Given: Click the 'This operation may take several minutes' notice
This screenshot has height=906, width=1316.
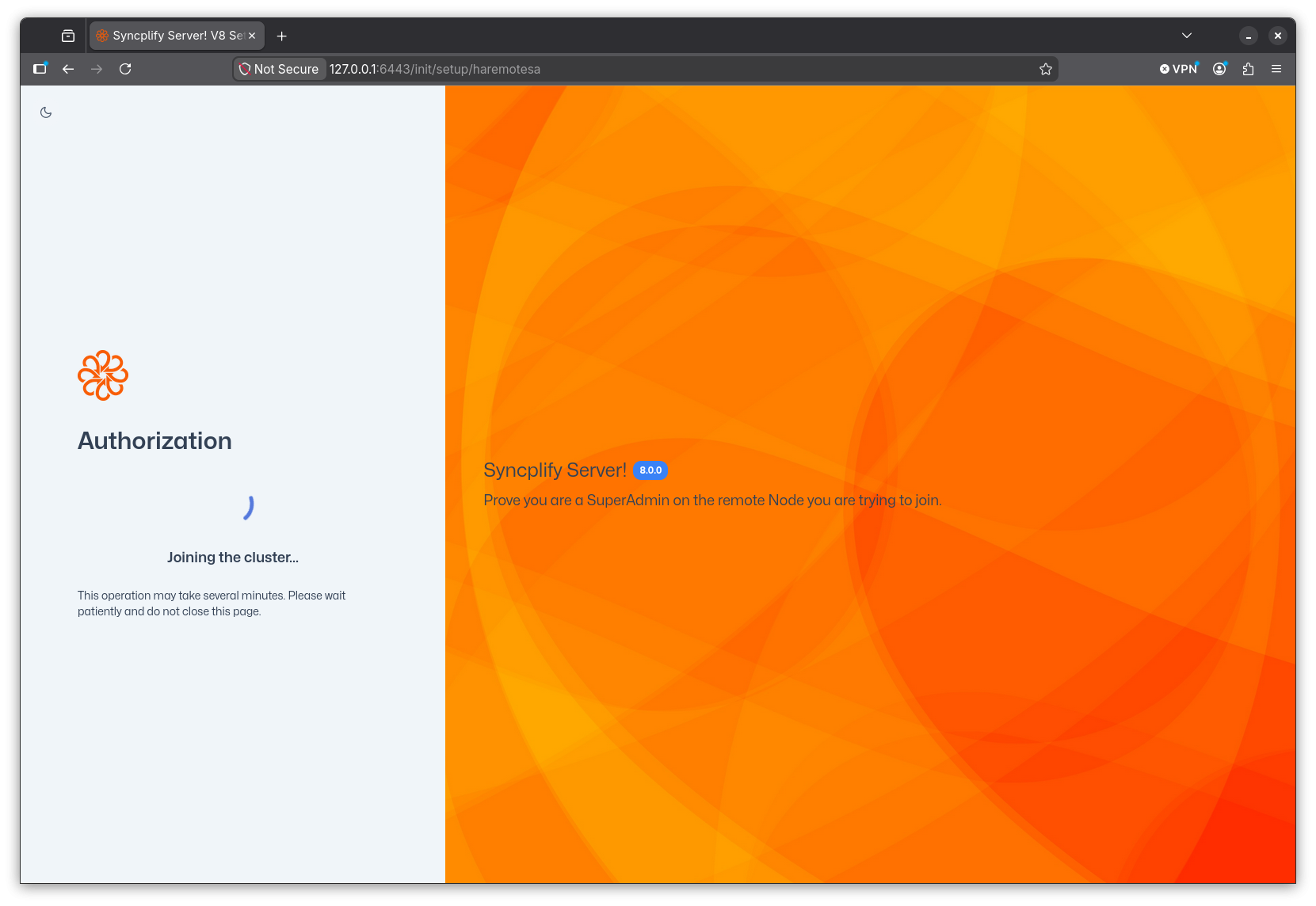Looking at the screenshot, I should click(x=212, y=603).
